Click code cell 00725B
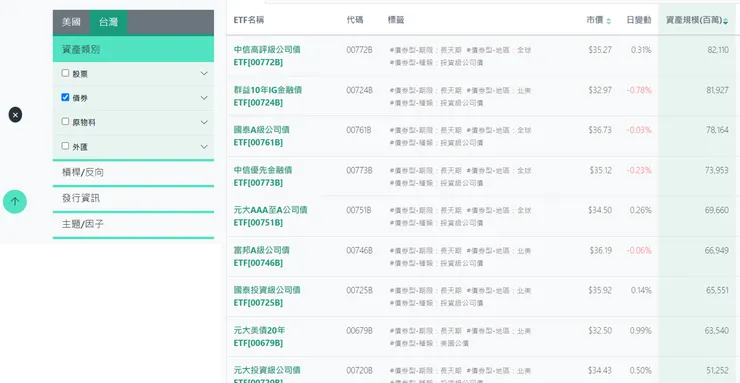The width and height of the screenshot is (740, 383). click(x=359, y=291)
